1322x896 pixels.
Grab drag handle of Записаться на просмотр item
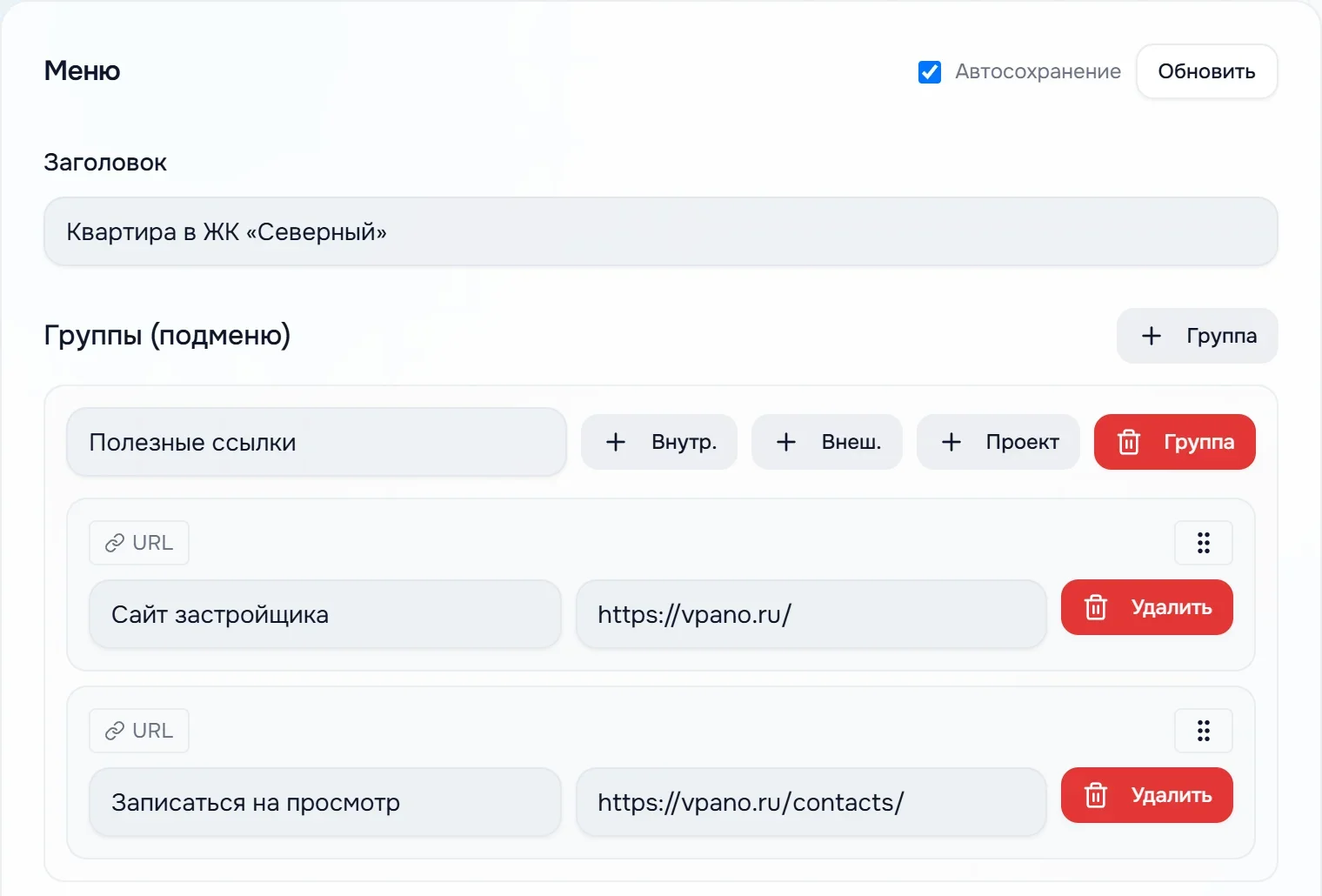pos(1204,731)
